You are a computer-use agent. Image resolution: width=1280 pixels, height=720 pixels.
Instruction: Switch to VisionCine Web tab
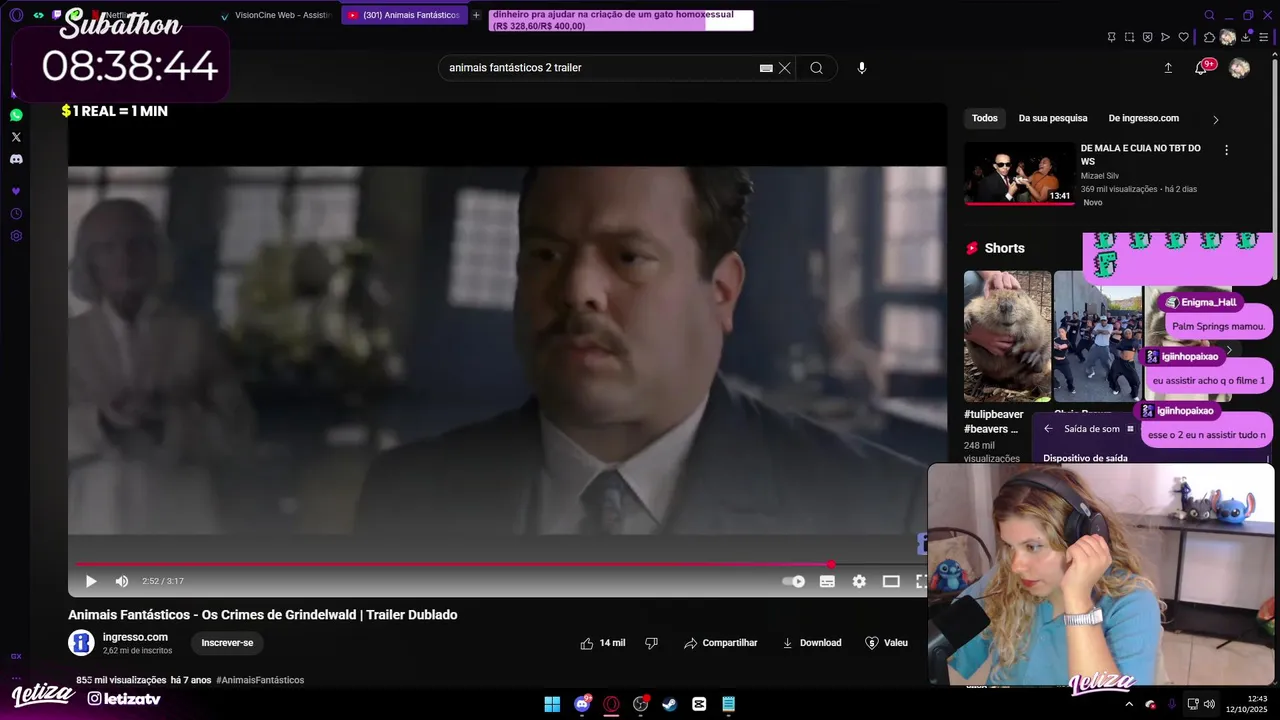tap(275, 15)
